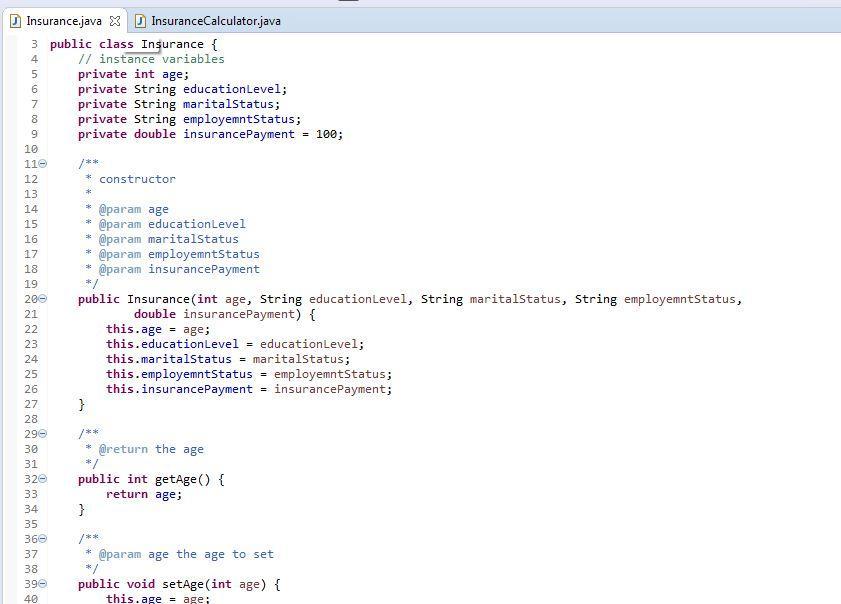
Task: Click the this.maritalStatus assignment line
Action: (200, 359)
